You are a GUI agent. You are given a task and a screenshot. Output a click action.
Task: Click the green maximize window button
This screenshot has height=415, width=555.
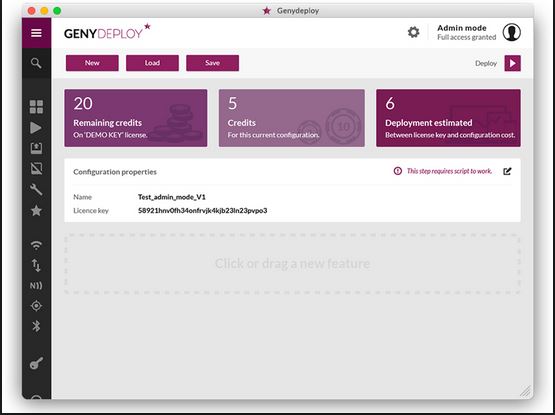(57, 11)
